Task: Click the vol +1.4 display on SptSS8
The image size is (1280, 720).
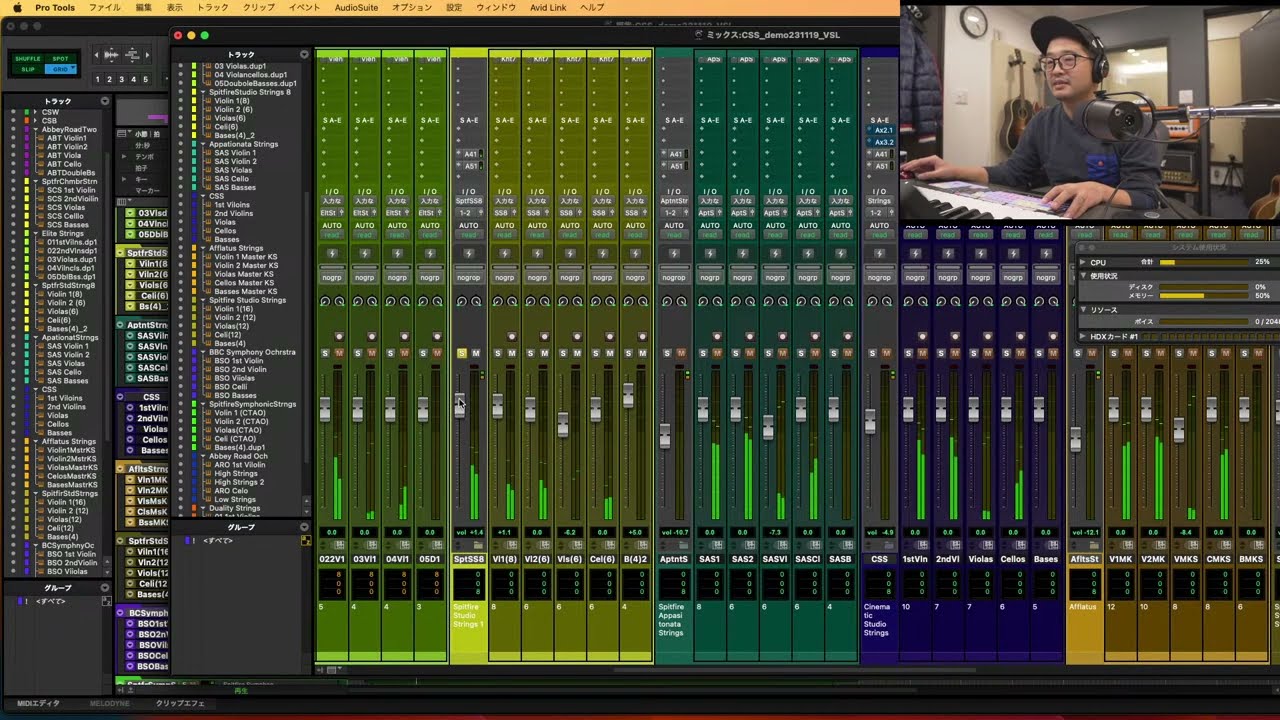Action: click(x=468, y=533)
